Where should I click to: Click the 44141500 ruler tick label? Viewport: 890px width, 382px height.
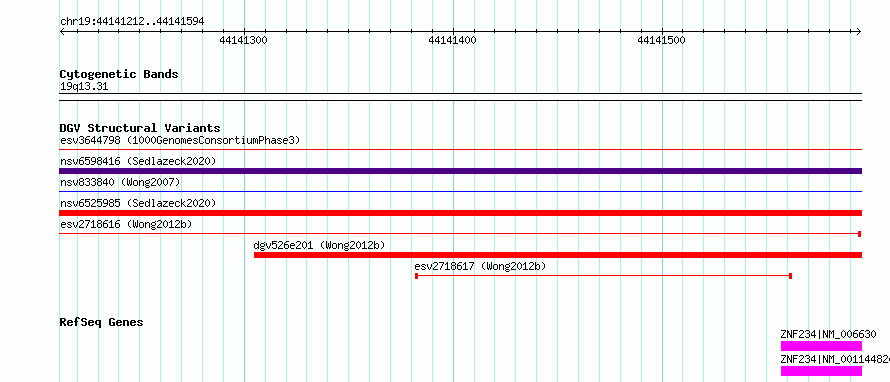[662, 40]
